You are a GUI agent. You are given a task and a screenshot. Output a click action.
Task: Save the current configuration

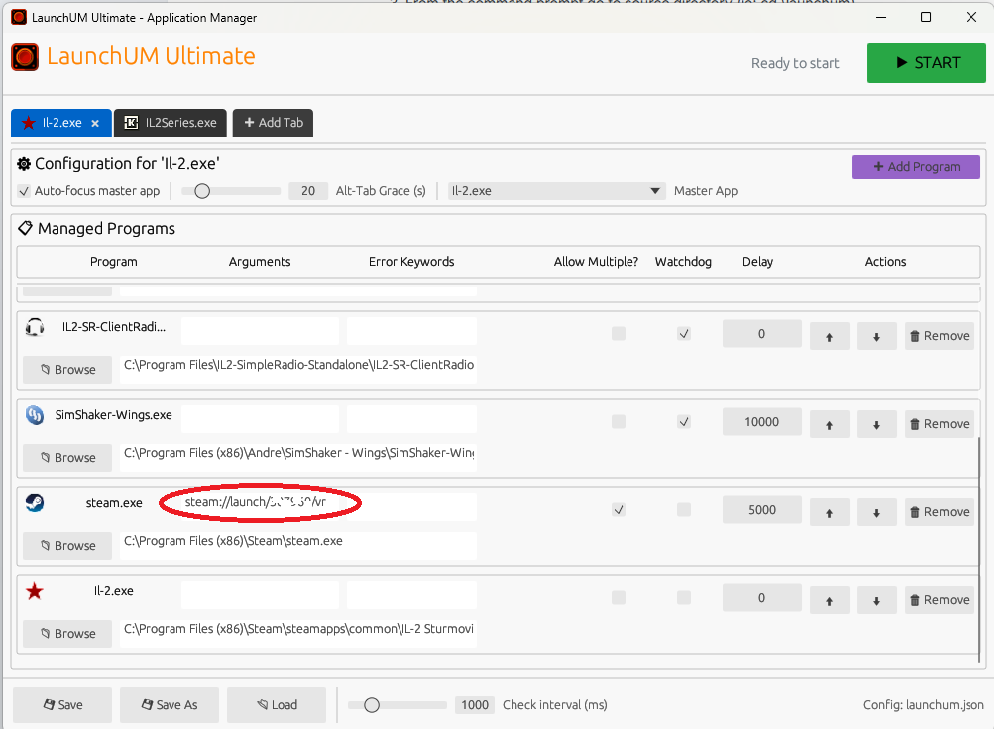(63, 705)
